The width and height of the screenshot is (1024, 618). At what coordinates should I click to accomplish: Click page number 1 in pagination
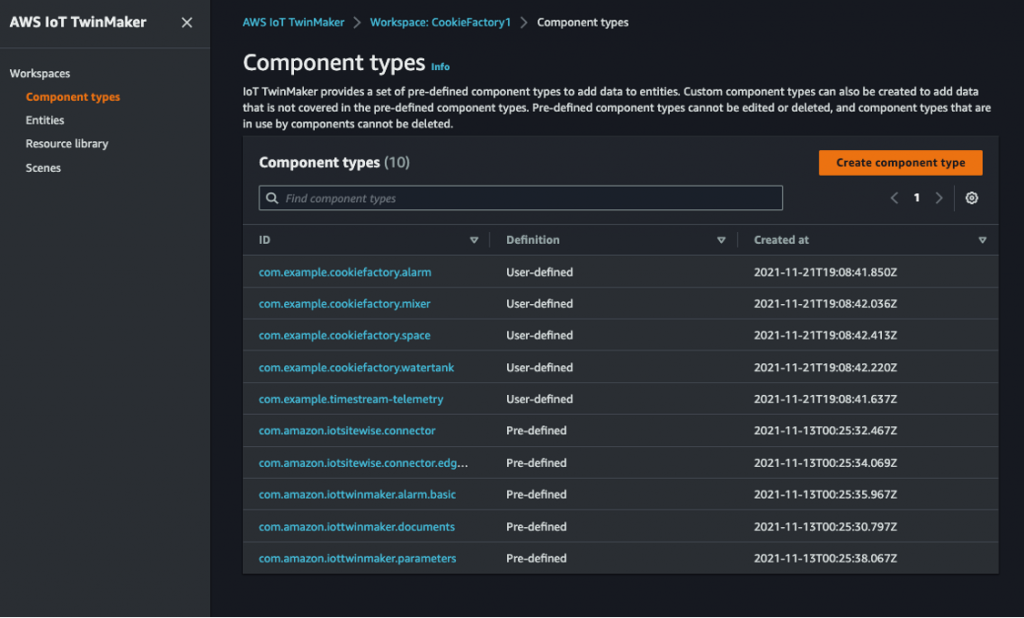(x=916, y=198)
